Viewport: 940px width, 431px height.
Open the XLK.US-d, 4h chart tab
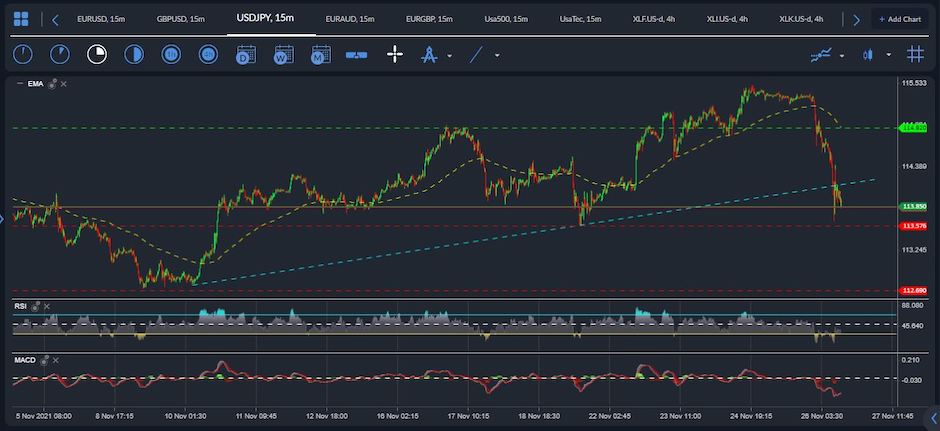pyautogui.click(x=801, y=19)
